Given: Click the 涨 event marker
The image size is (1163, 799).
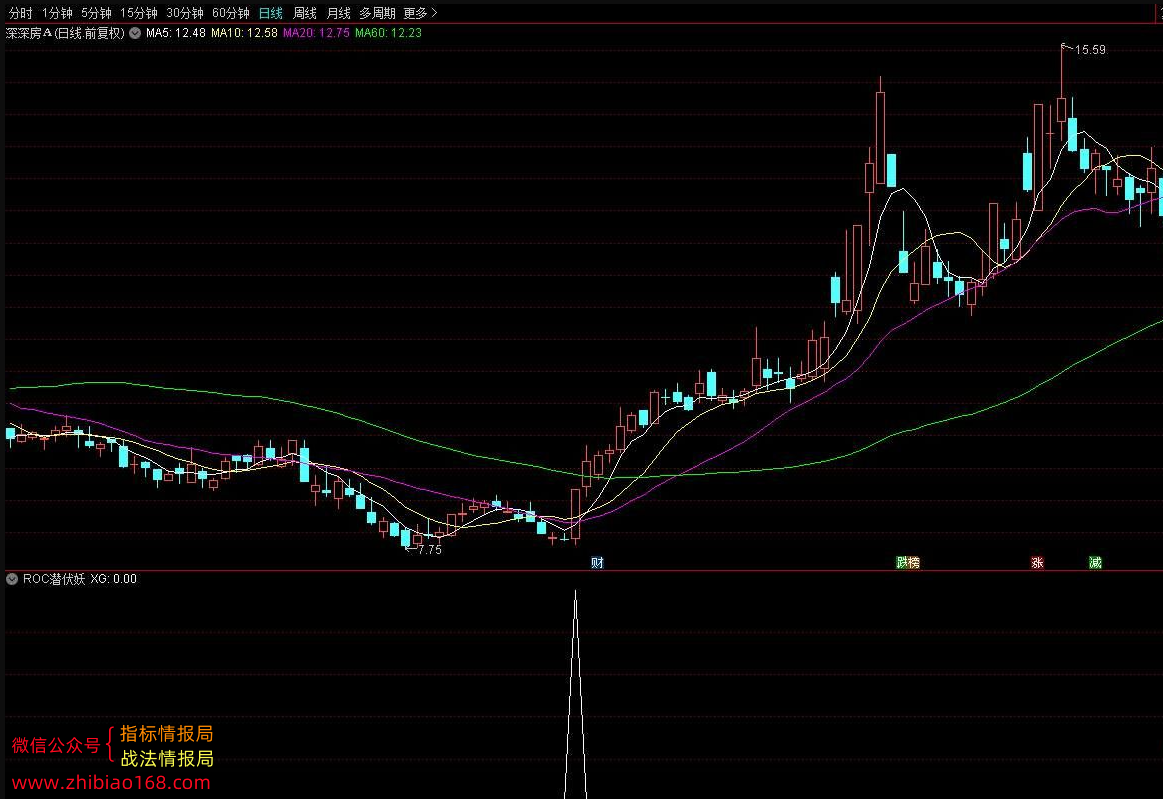Looking at the screenshot, I should tap(1038, 562).
